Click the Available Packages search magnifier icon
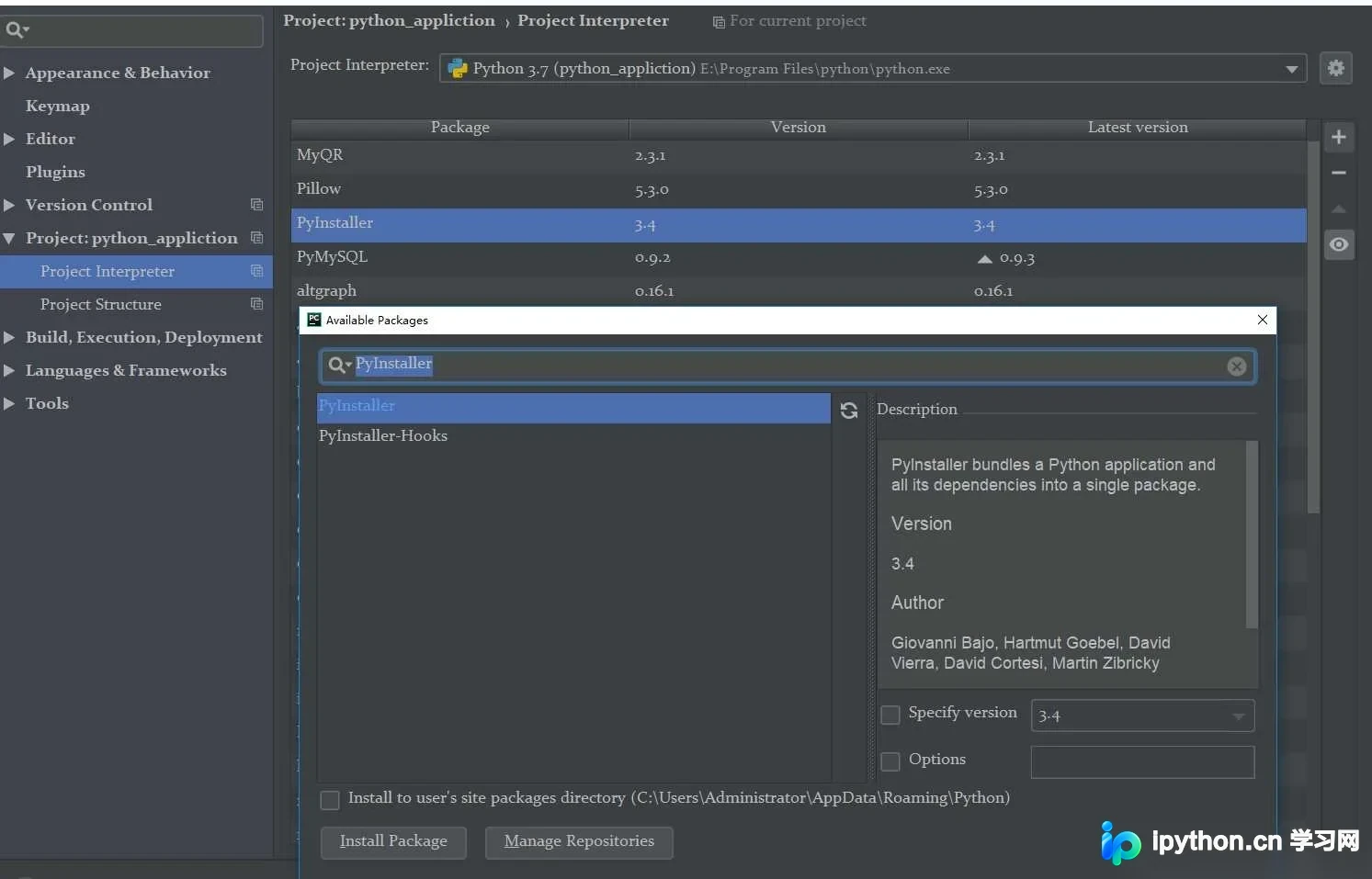Image resolution: width=1372 pixels, height=879 pixels. tap(340, 366)
